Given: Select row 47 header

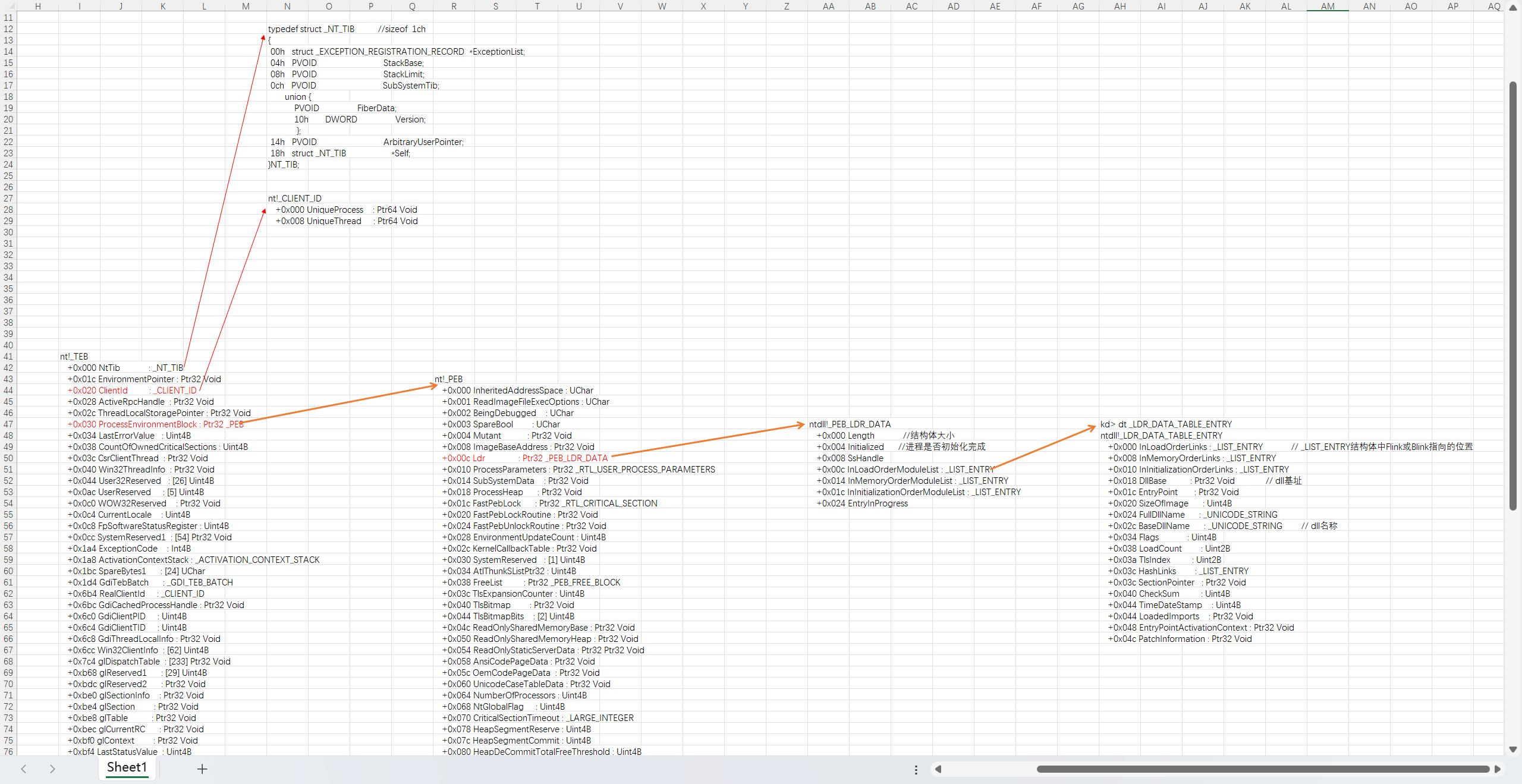Looking at the screenshot, I should pyautogui.click(x=8, y=424).
